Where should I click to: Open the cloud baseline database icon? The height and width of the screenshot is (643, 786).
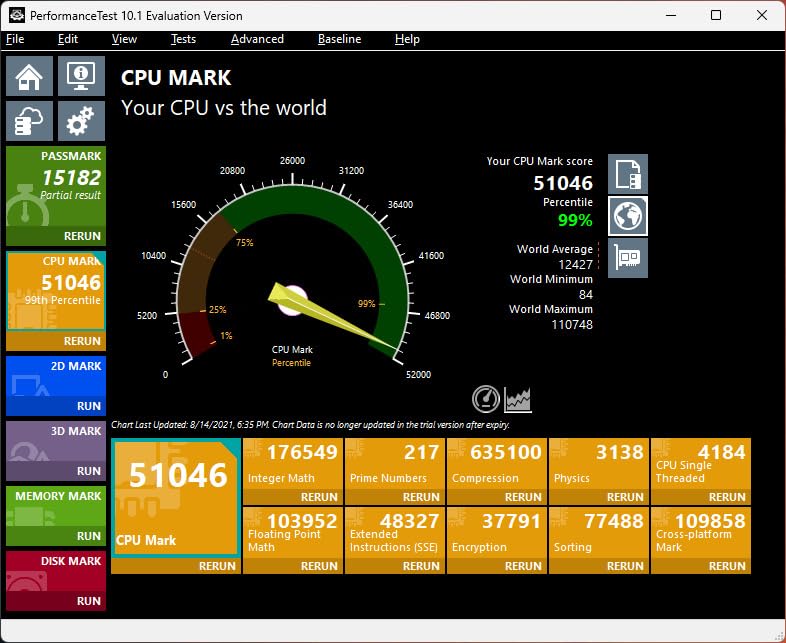point(30,121)
